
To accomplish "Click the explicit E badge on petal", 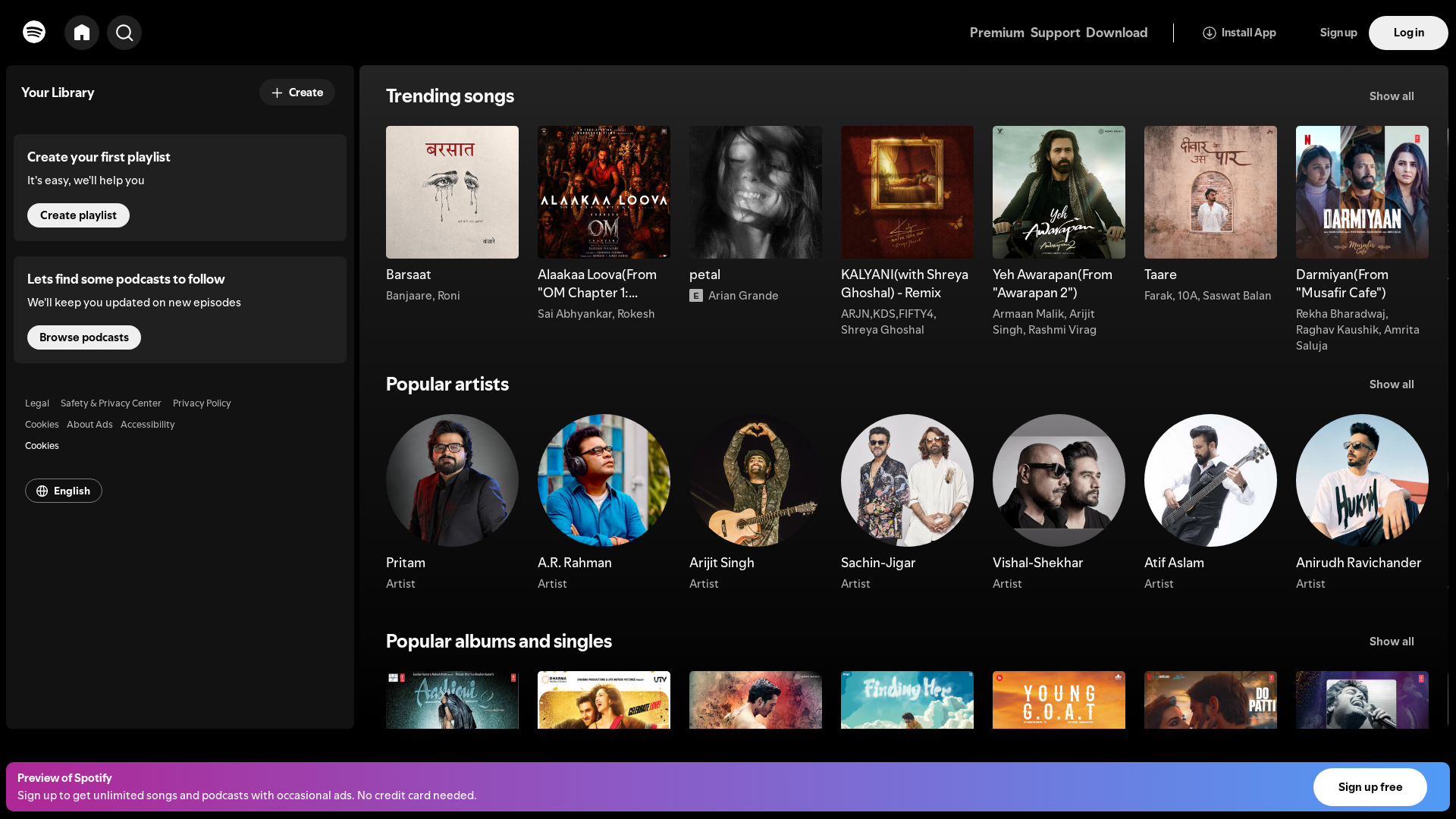I will point(696,296).
